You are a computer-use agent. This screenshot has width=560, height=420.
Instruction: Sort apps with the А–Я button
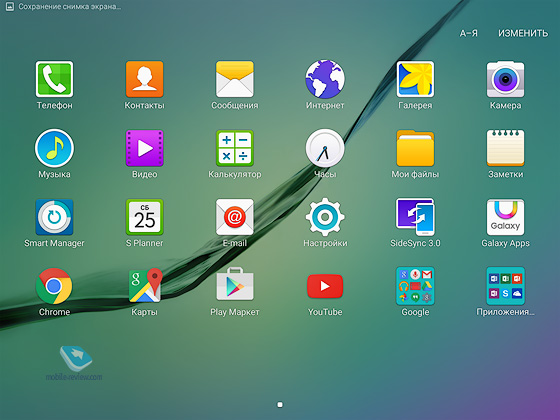(469, 33)
